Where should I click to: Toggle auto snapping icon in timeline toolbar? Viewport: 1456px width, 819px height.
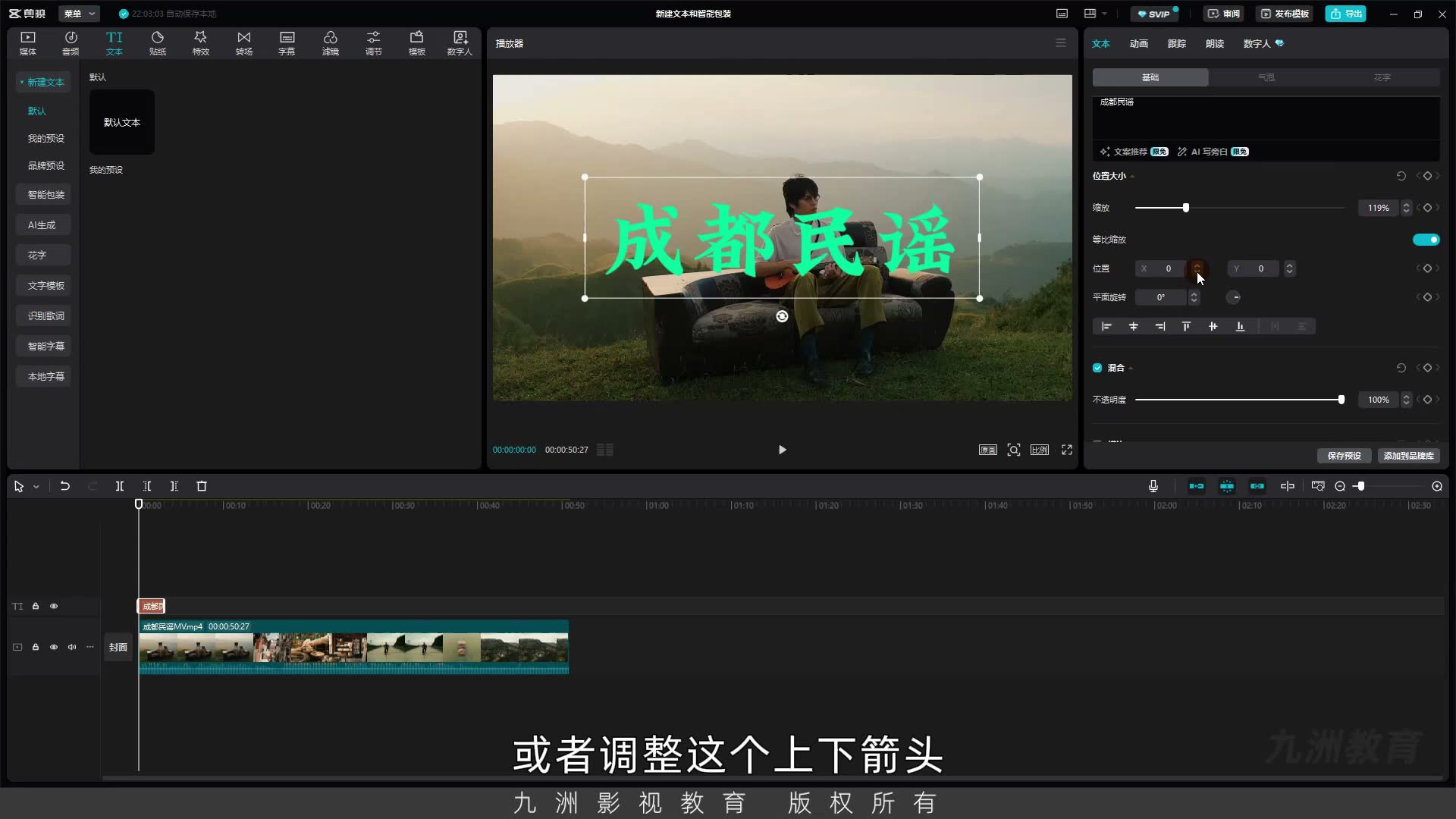click(x=1227, y=486)
